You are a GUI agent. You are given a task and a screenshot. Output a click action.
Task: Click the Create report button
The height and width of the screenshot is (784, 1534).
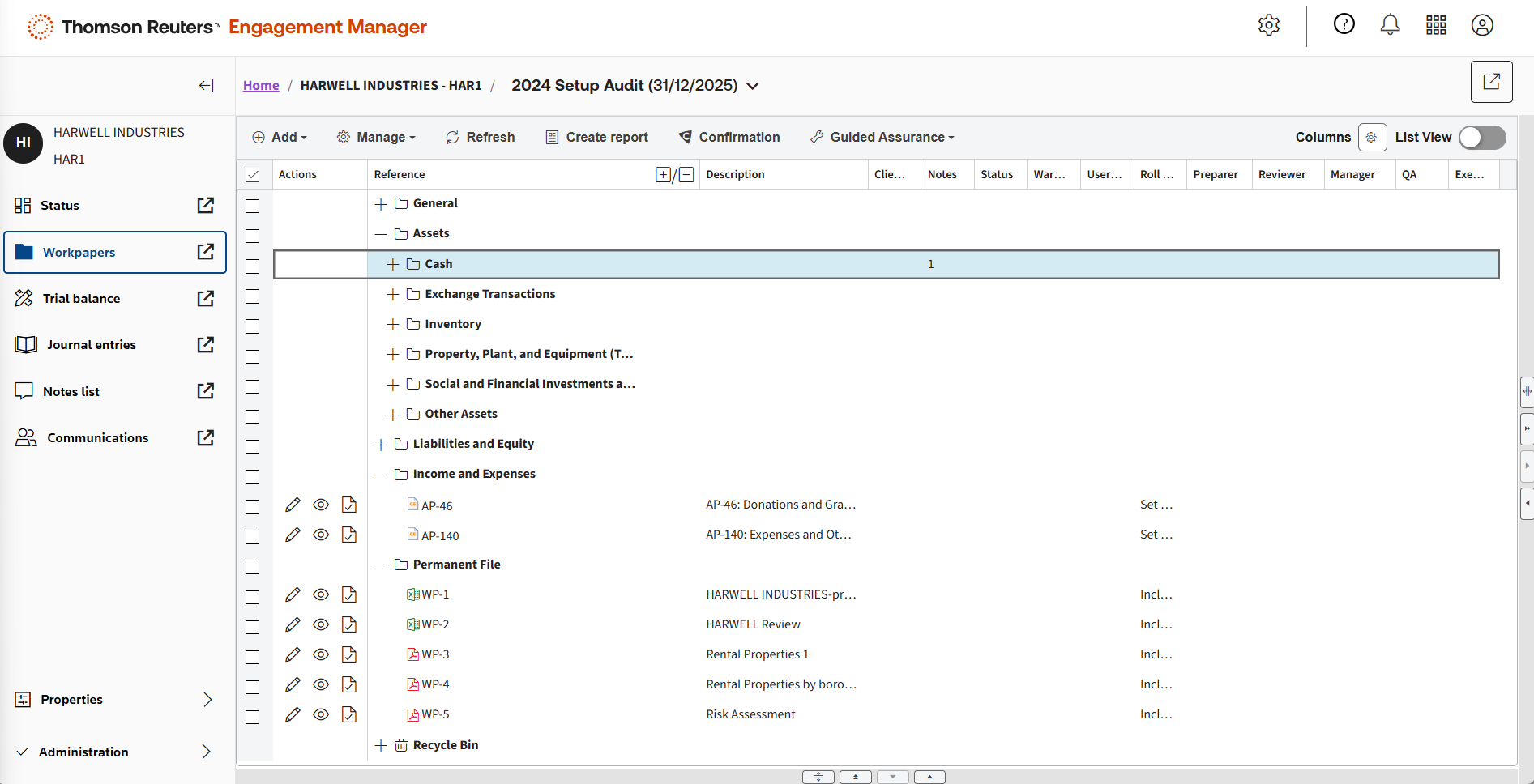click(596, 138)
